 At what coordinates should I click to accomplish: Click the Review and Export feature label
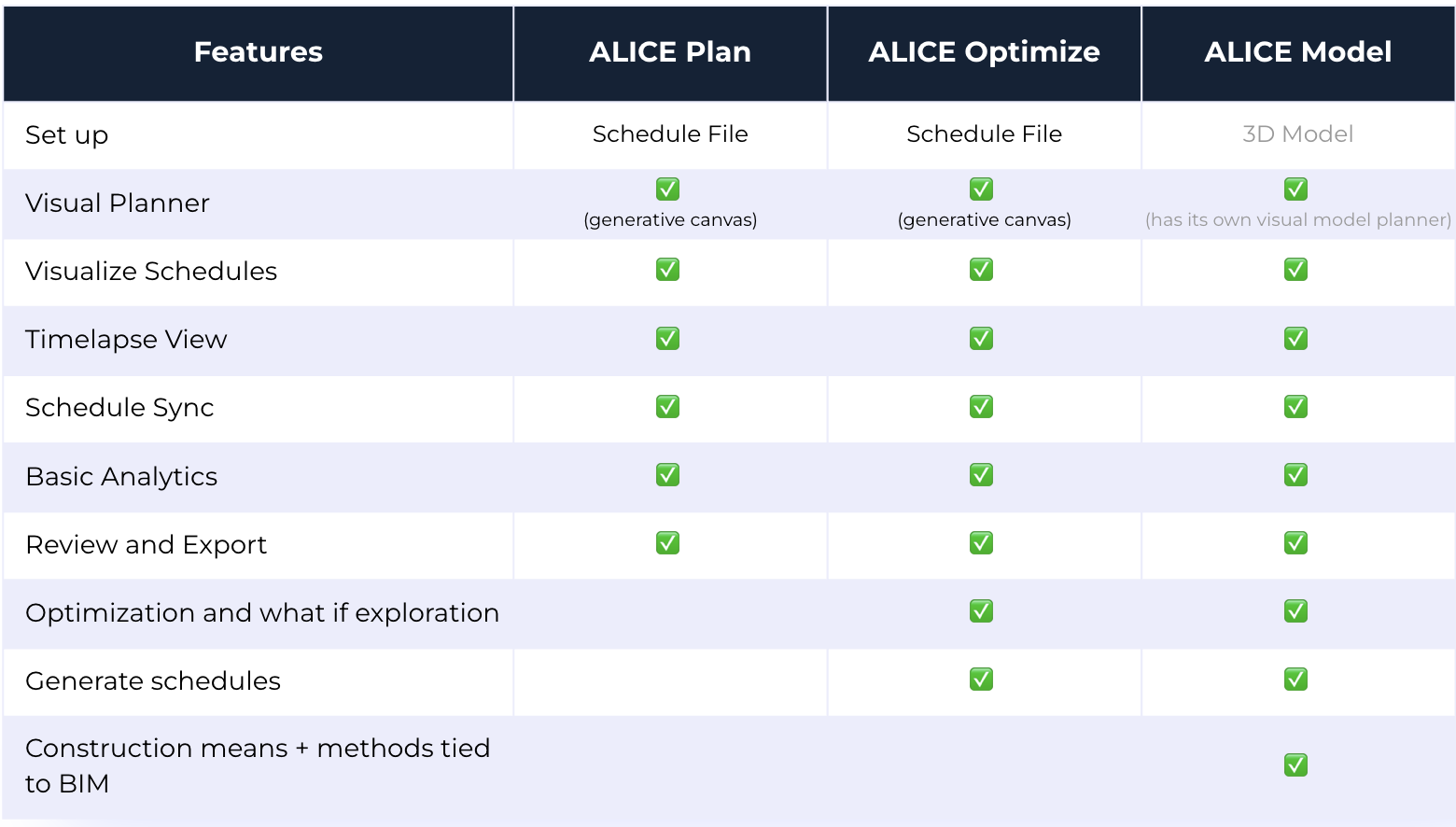click(147, 545)
